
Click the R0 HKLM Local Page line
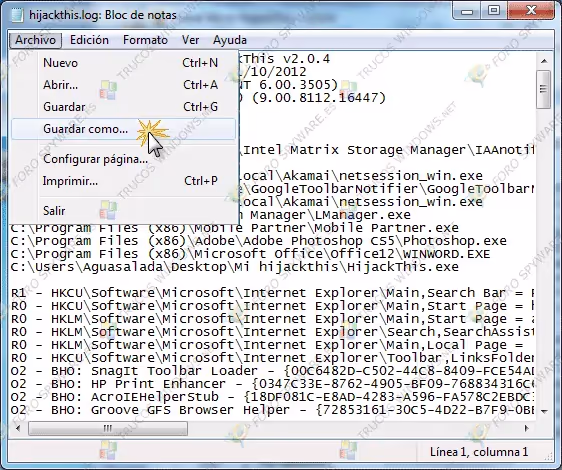click(267, 345)
